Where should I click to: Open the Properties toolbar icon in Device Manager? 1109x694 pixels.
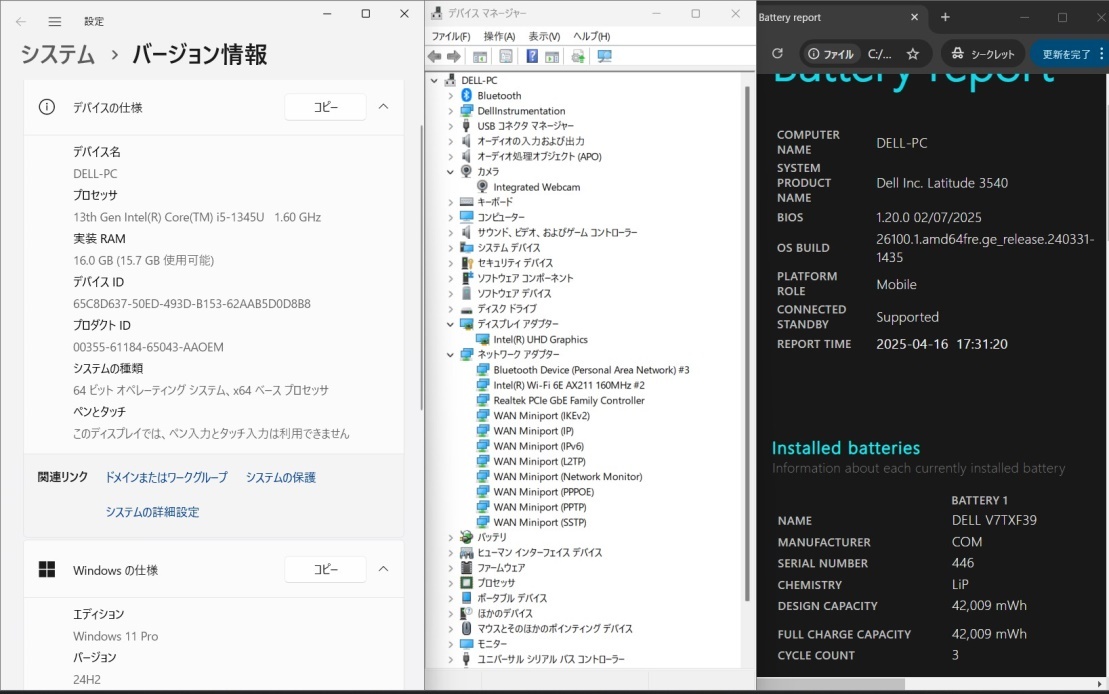coord(506,57)
